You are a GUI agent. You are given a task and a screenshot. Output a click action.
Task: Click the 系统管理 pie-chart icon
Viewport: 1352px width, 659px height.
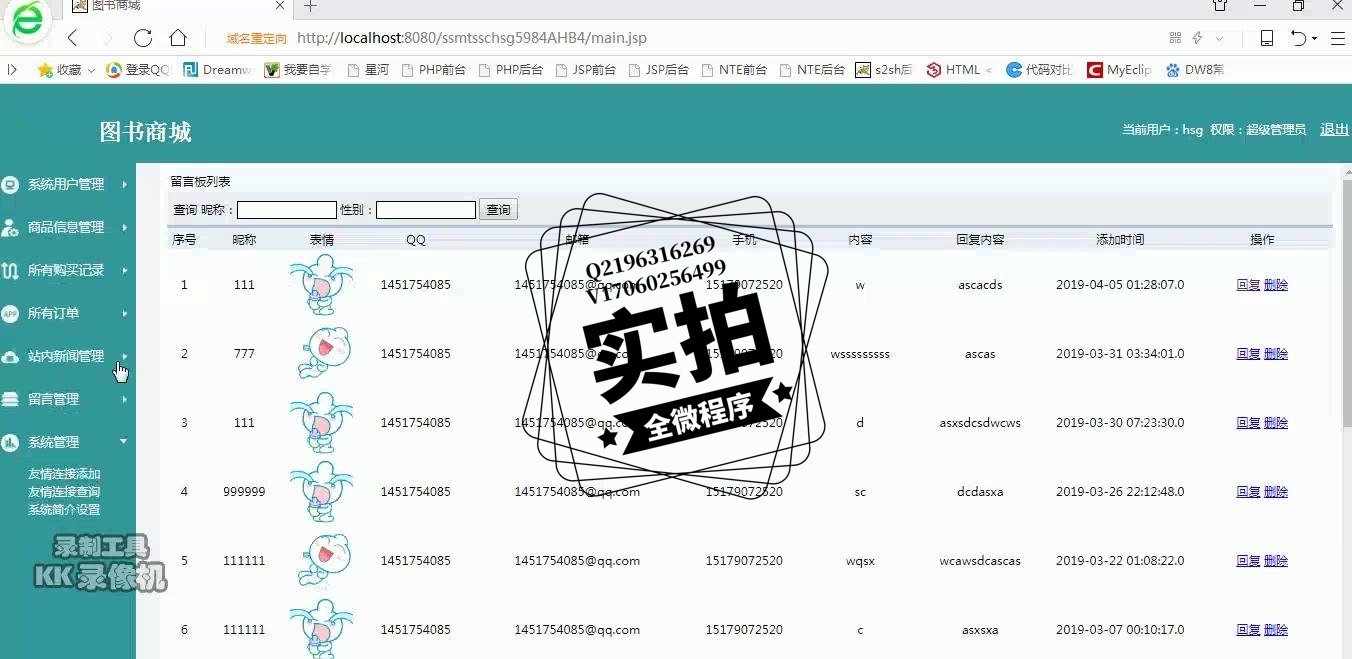pos(10,442)
